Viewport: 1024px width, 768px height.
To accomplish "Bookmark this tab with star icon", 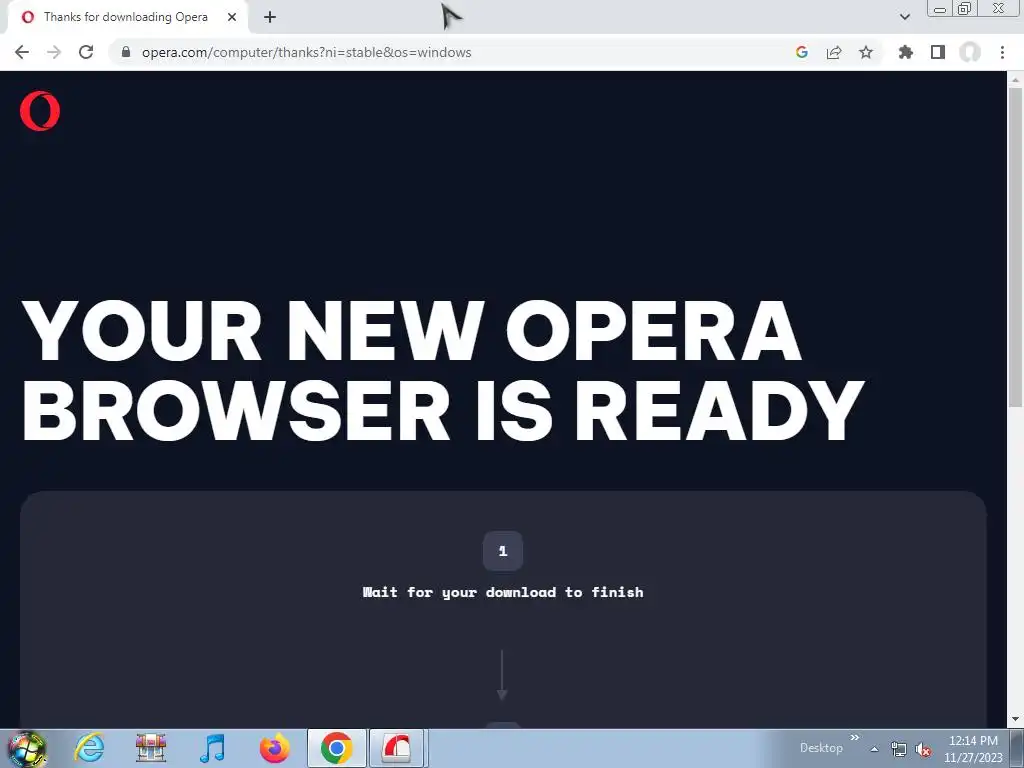I will [x=866, y=52].
